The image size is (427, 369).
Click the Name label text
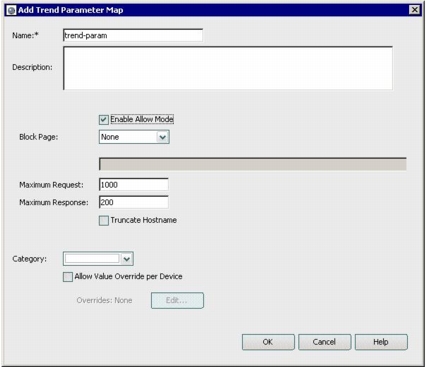coord(26,35)
